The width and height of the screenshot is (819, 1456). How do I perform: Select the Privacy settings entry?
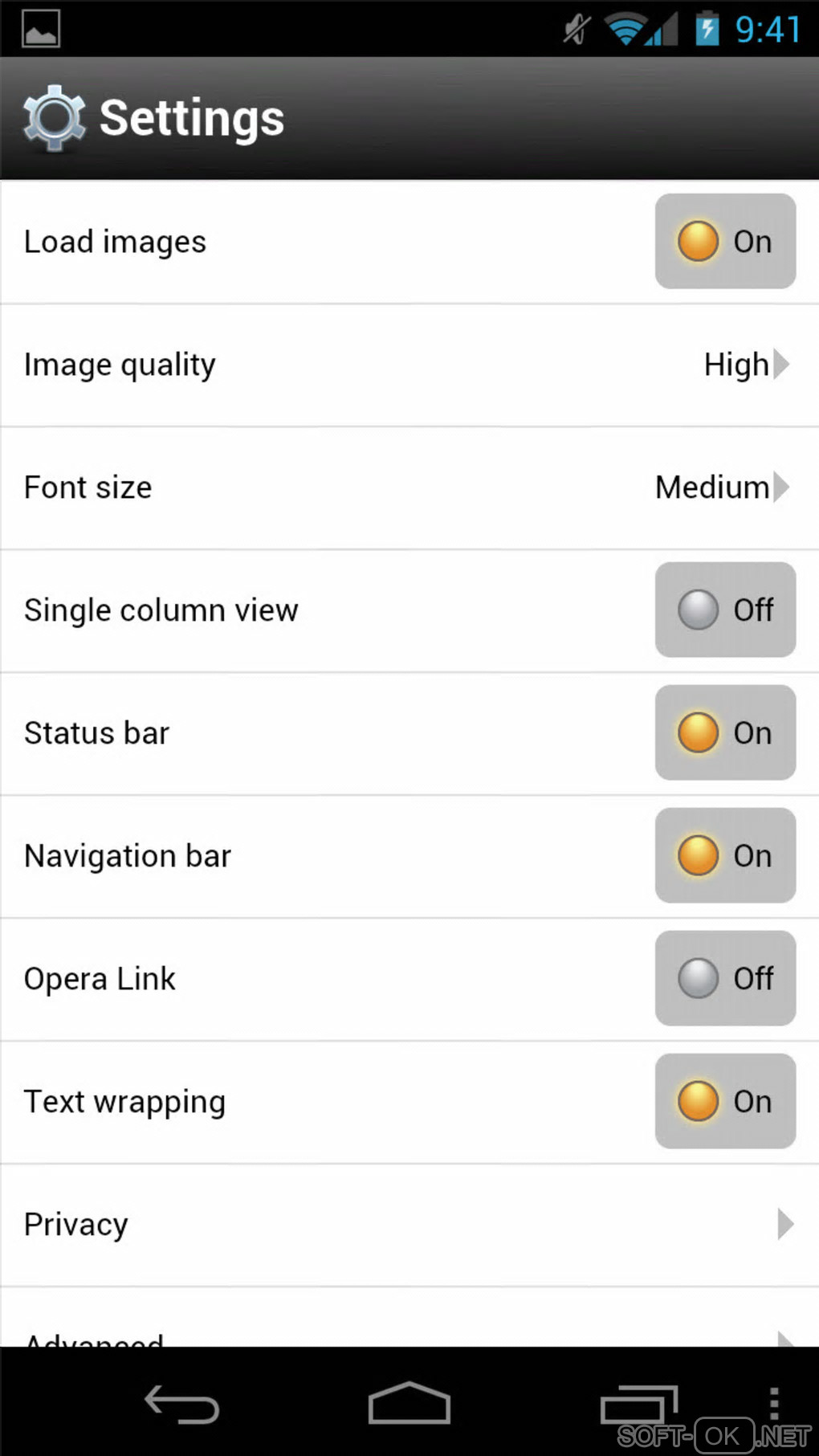tap(76, 1225)
